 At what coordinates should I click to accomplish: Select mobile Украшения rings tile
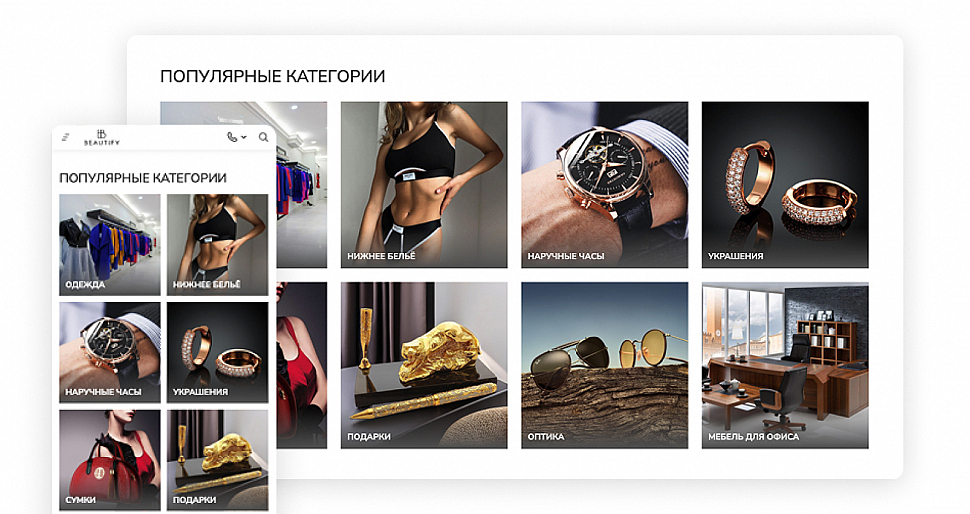point(218,353)
